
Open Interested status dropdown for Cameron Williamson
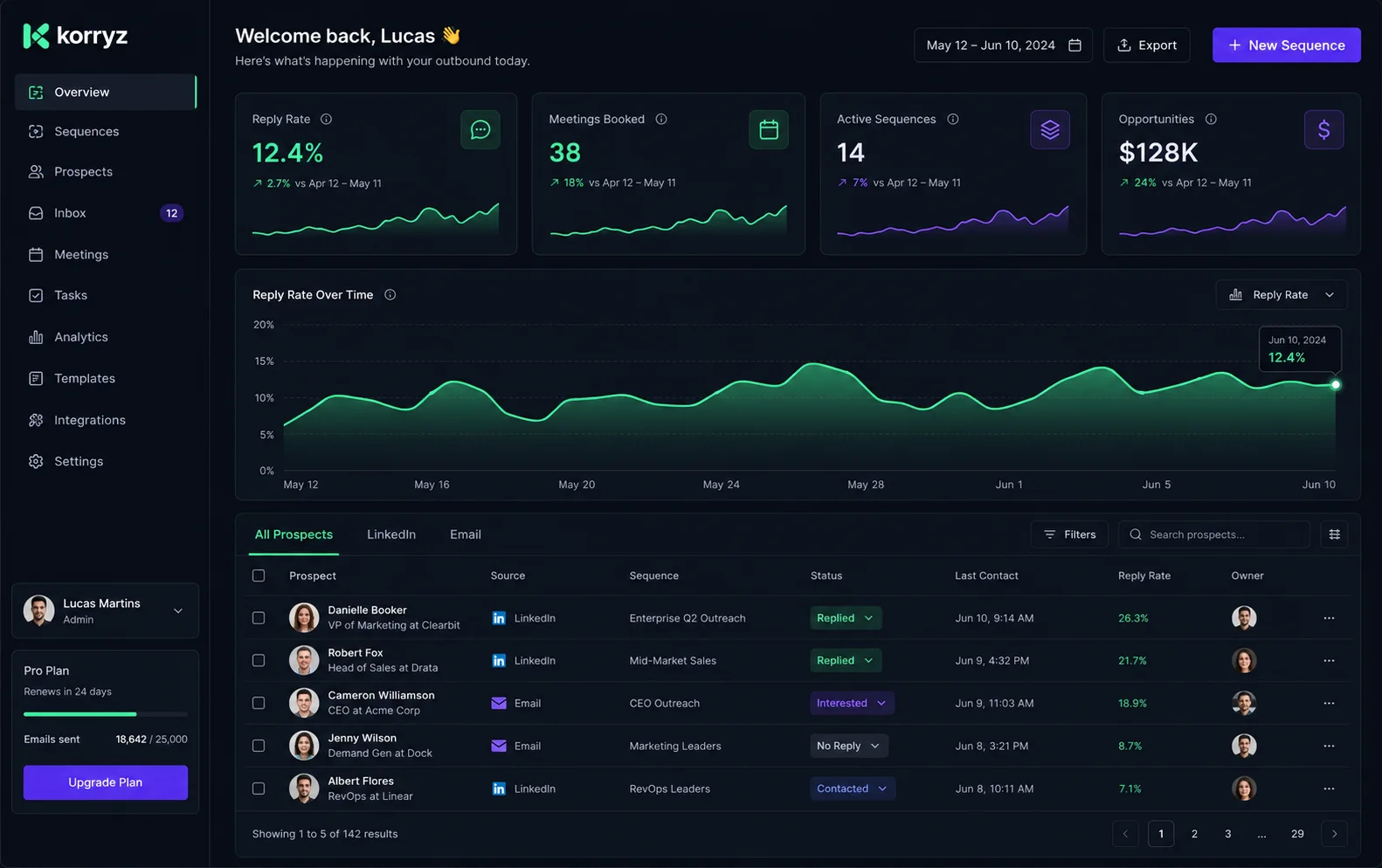point(852,703)
